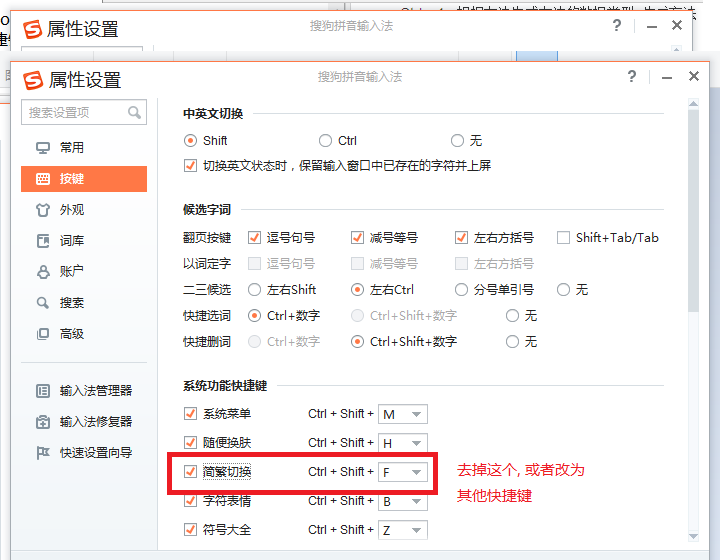
Task: Toggle the 字符表情 shortcut checkbox
Action: [190, 501]
